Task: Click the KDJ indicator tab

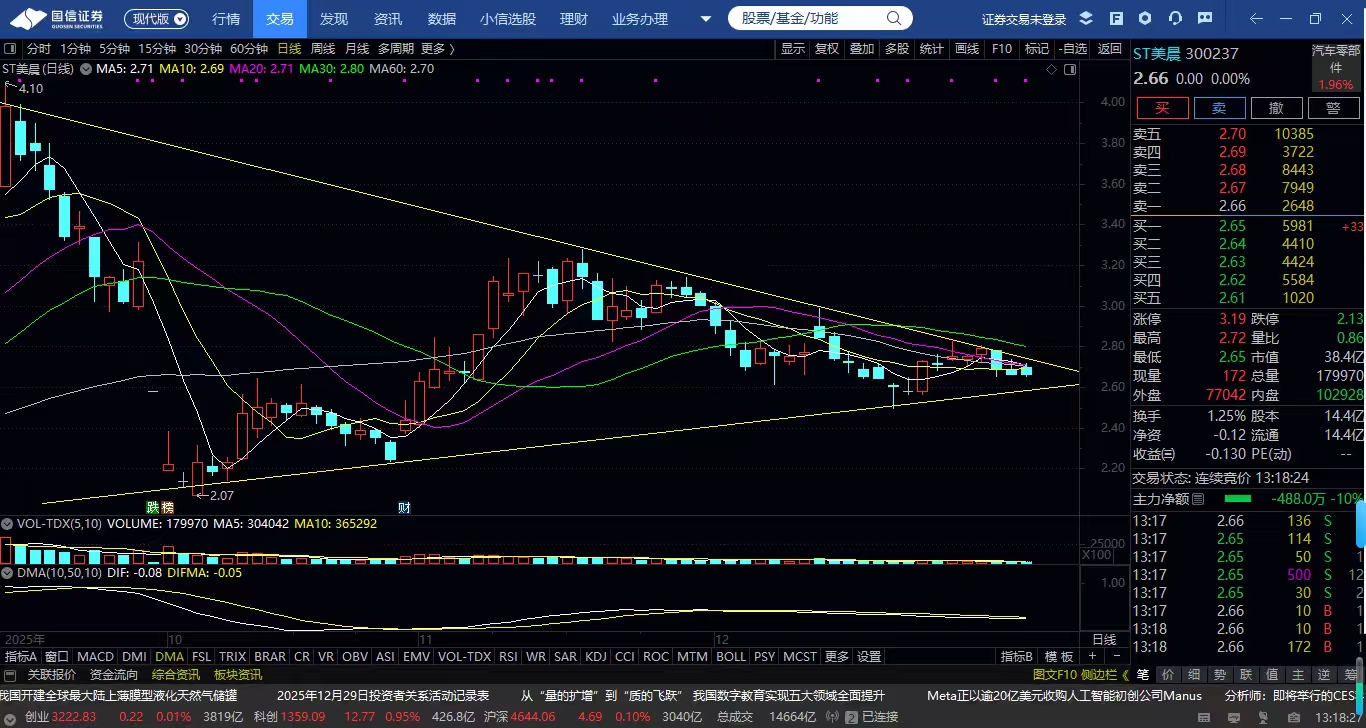Action: pos(595,657)
